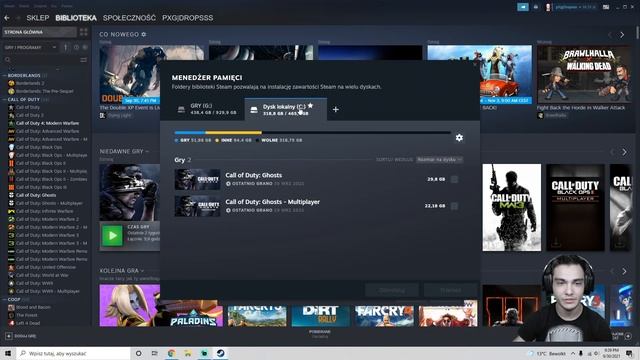Viewport: 640px width, 360px height.
Task: Open the Brawlhalla Walking Dead news card
Action: coord(584,74)
